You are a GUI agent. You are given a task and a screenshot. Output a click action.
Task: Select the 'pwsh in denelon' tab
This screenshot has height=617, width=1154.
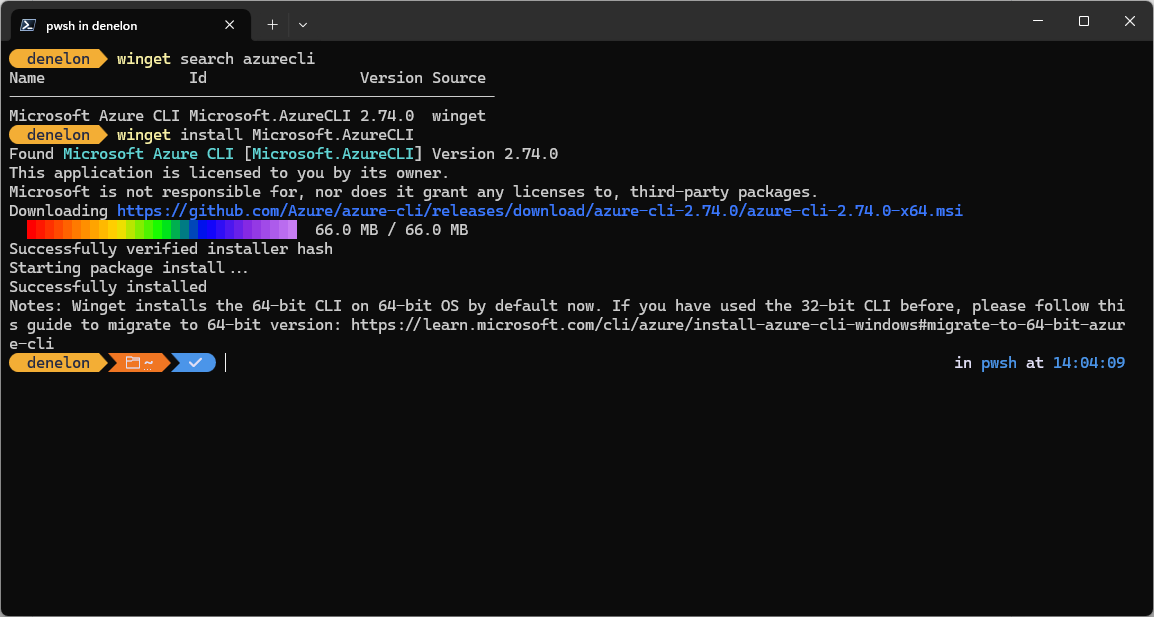120,24
